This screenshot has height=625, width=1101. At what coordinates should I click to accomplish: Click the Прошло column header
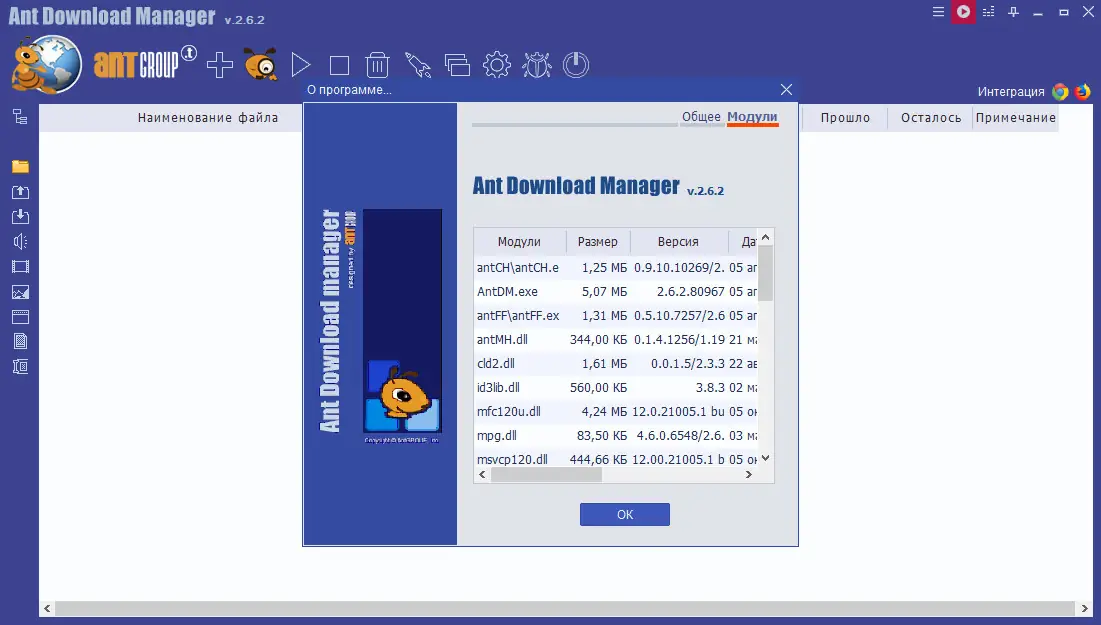[845, 118]
